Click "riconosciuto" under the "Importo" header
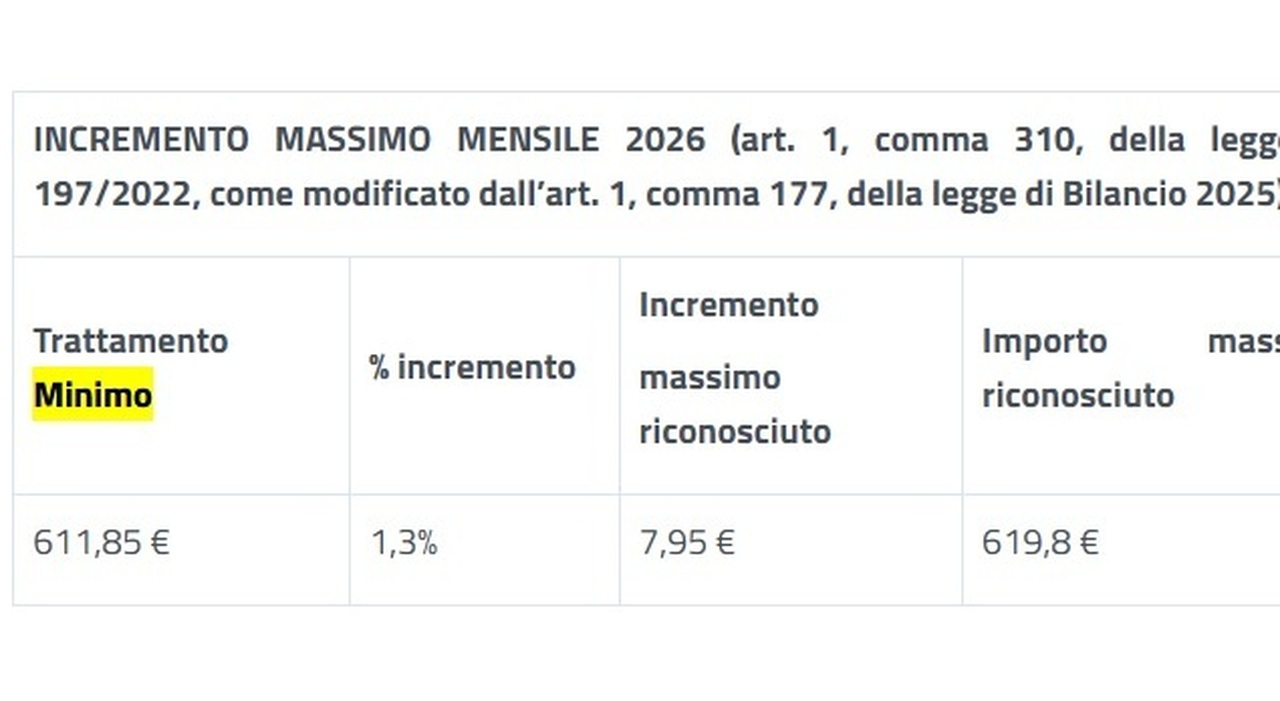 1078,395
